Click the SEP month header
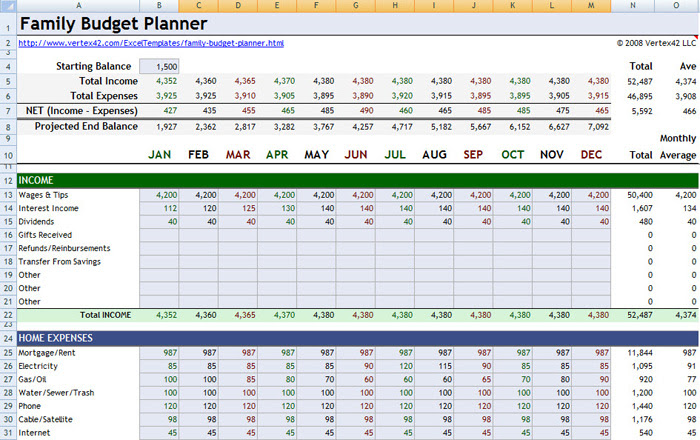 pos(473,155)
